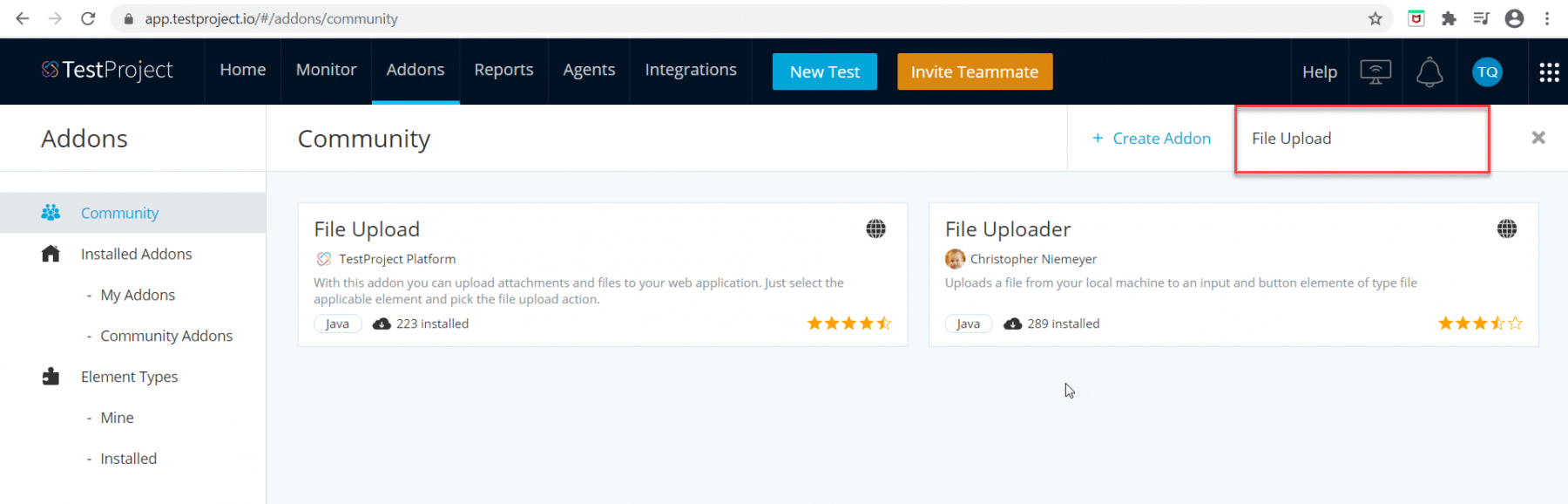Viewport: 1568px width, 504px height.
Task: Open the Help link
Action: 1320,72
